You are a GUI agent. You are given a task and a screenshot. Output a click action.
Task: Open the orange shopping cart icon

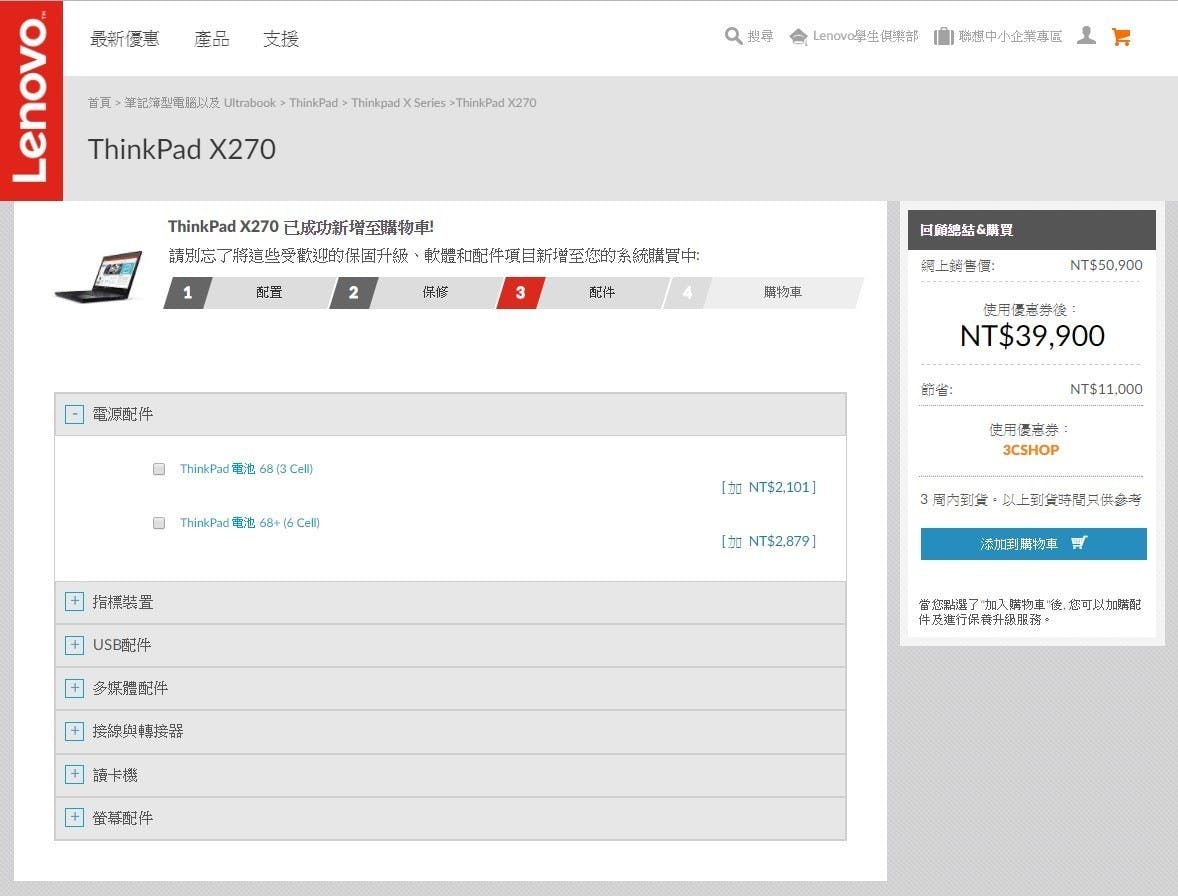click(x=1121, y=37)
